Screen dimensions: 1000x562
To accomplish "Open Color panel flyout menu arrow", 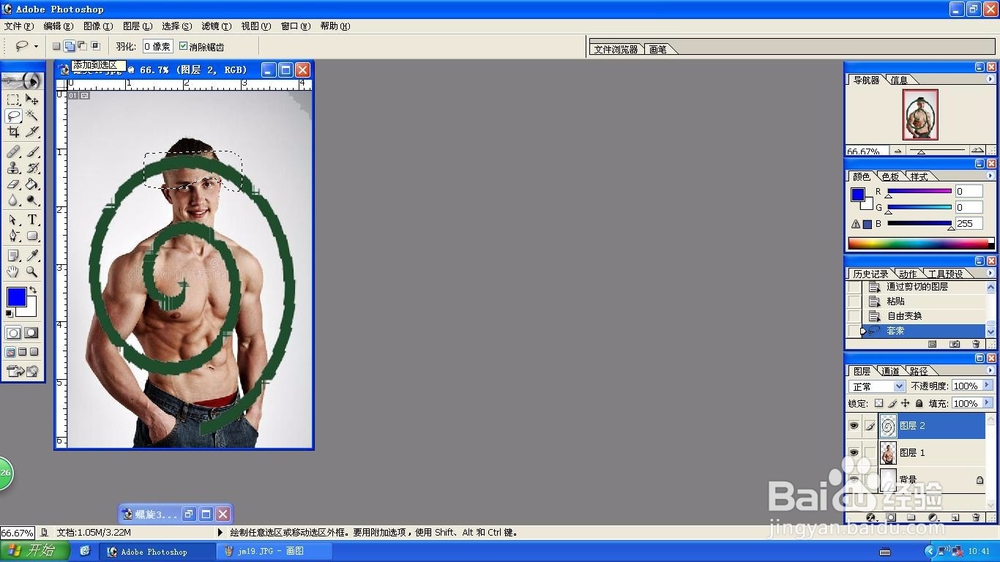I will [990, 175].
